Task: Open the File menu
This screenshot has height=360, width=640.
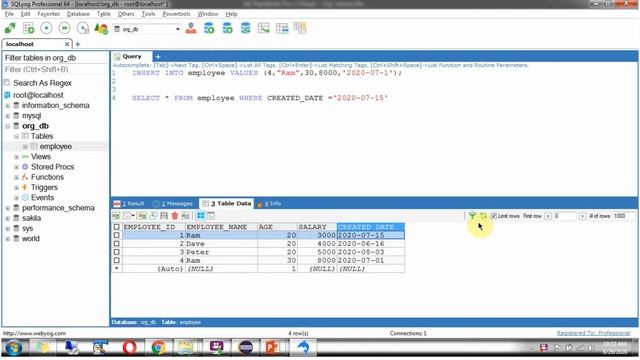Action: (x=9, y=14)
